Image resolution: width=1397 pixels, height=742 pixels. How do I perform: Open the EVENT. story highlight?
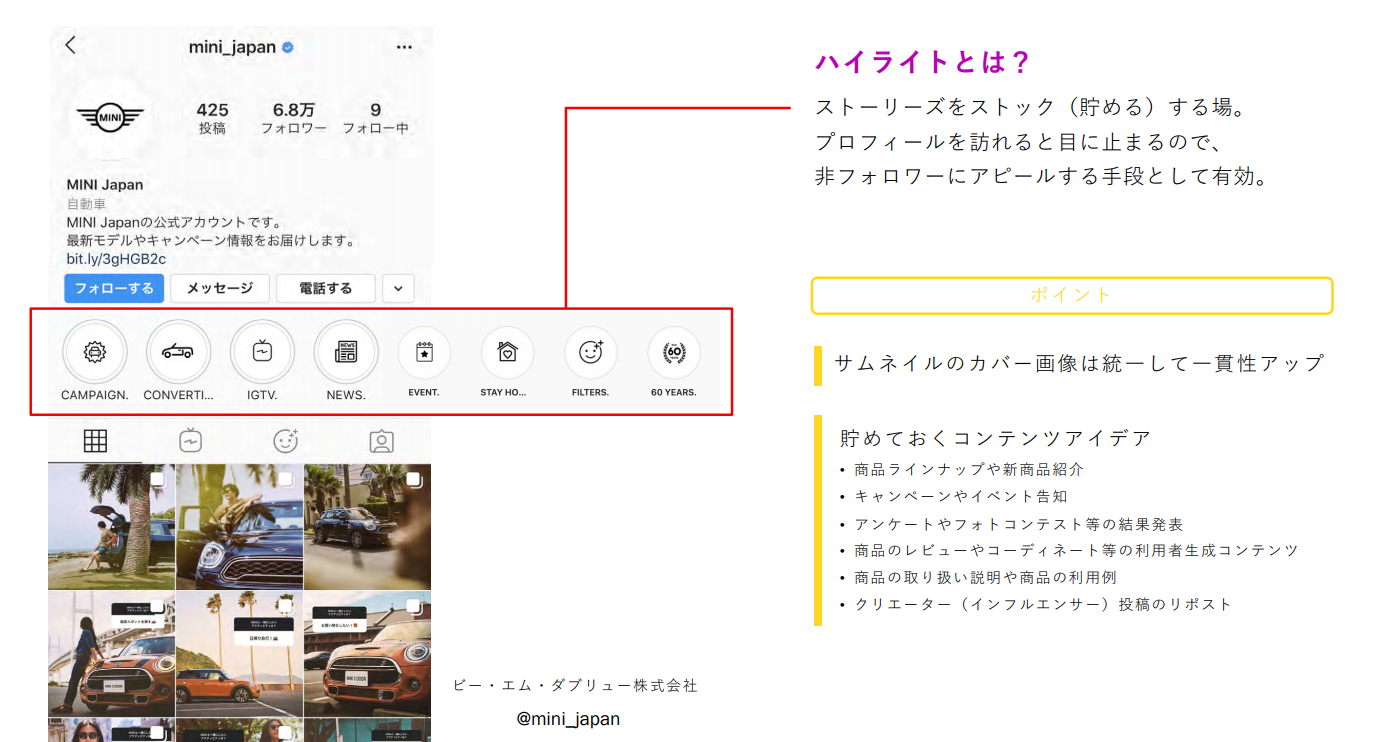click(x=424, y=353)
